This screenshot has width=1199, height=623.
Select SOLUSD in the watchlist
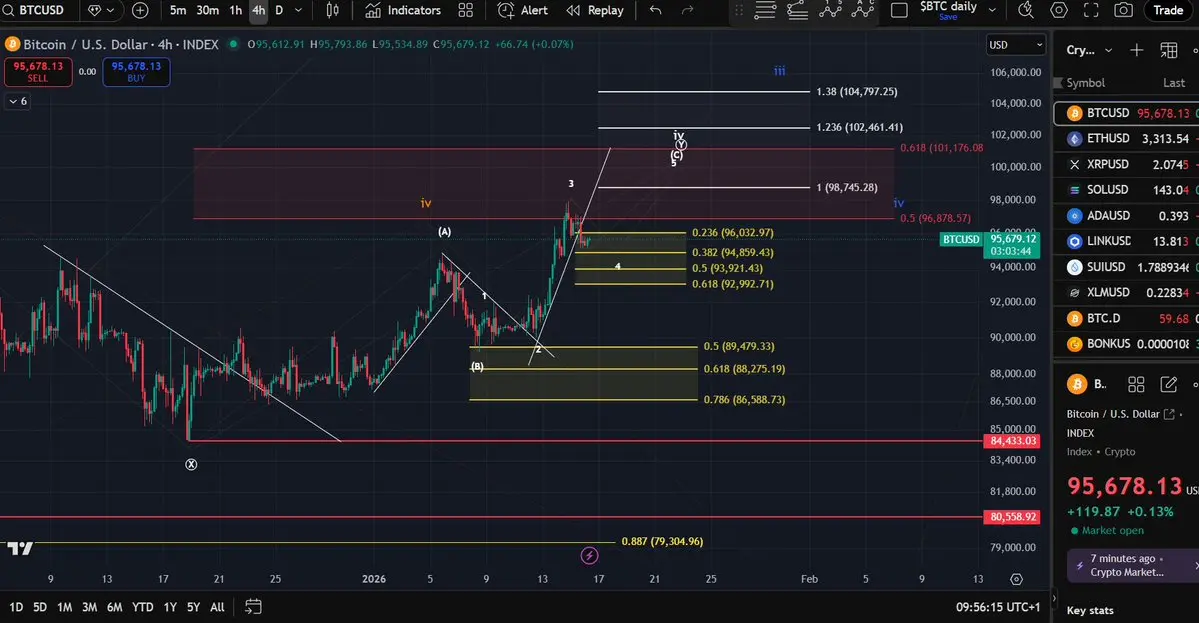click(x=1126, y=190)
